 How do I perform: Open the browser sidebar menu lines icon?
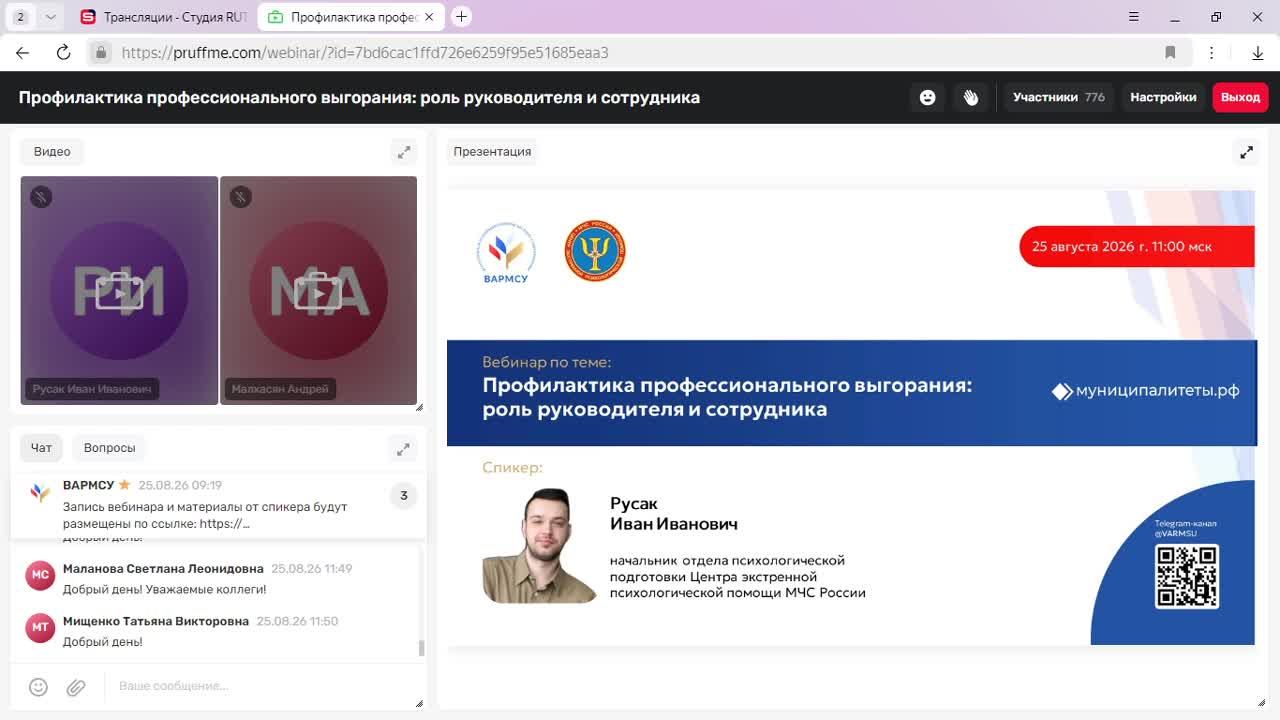[1133, 16]
